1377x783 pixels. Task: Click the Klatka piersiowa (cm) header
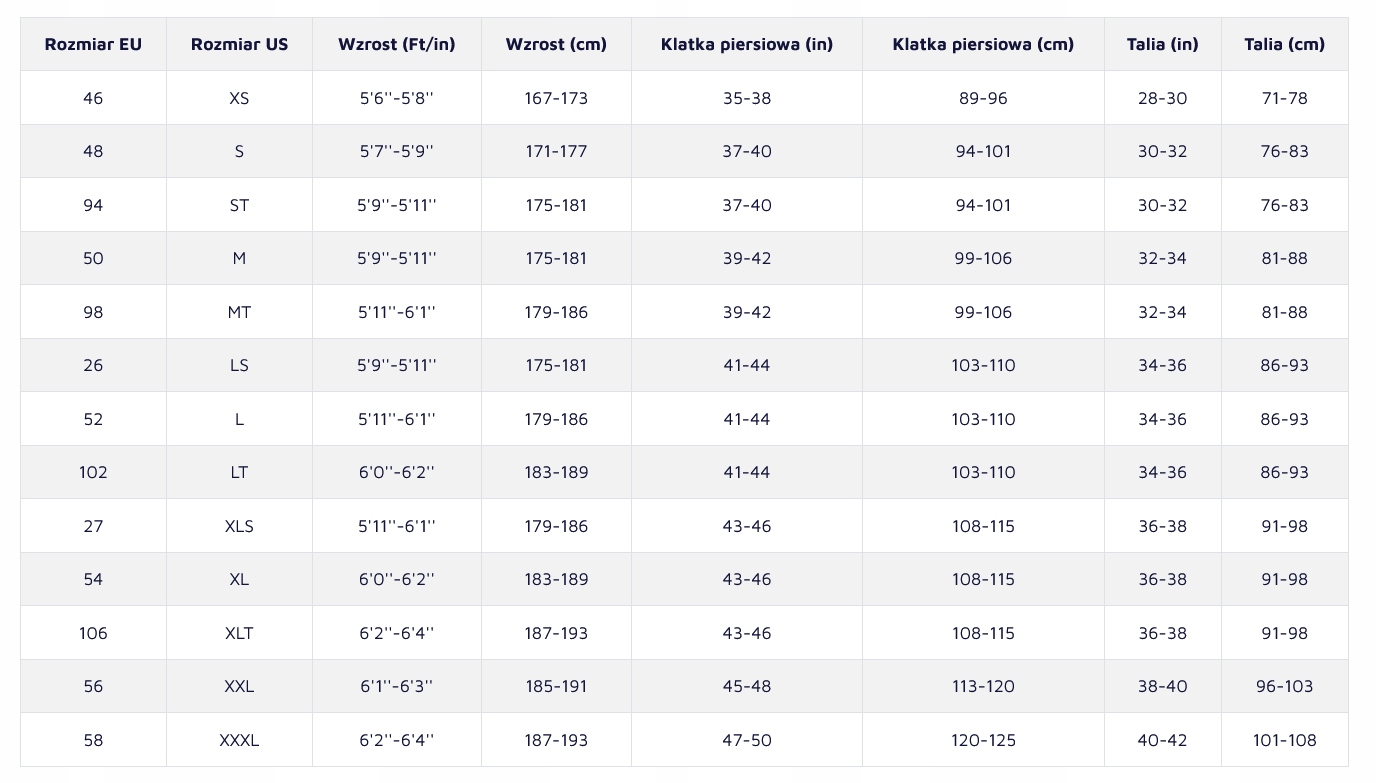tap(983, 44)
